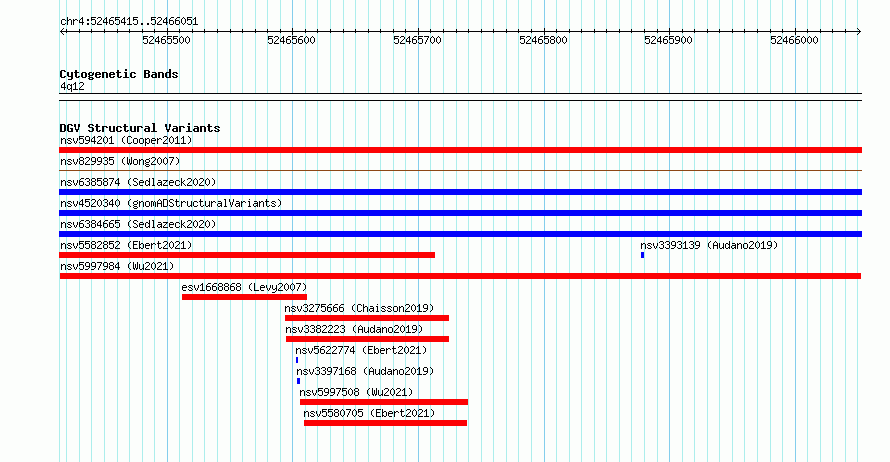Click the nsv3382223 (Audano2019) red bar
This screenshot has height=462, width=890.
pyautogui.click(x=367, y=339)
